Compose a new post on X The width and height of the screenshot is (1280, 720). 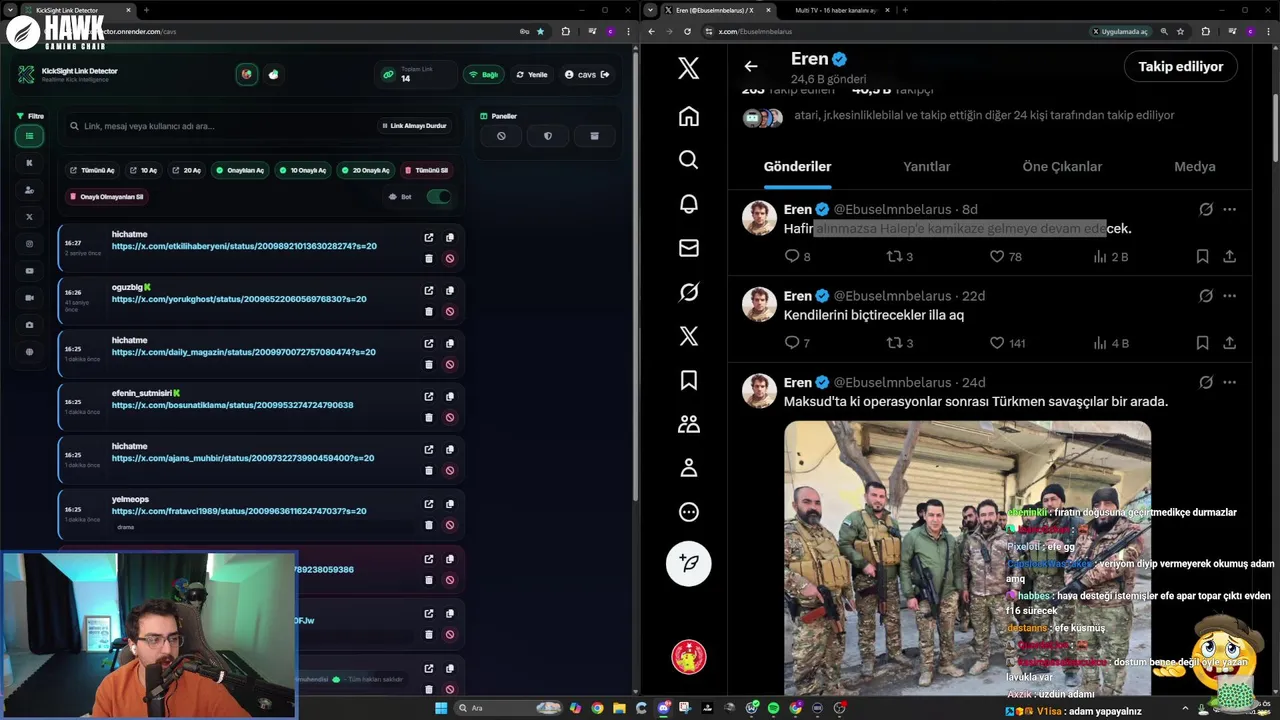click(x=689, y=563)
